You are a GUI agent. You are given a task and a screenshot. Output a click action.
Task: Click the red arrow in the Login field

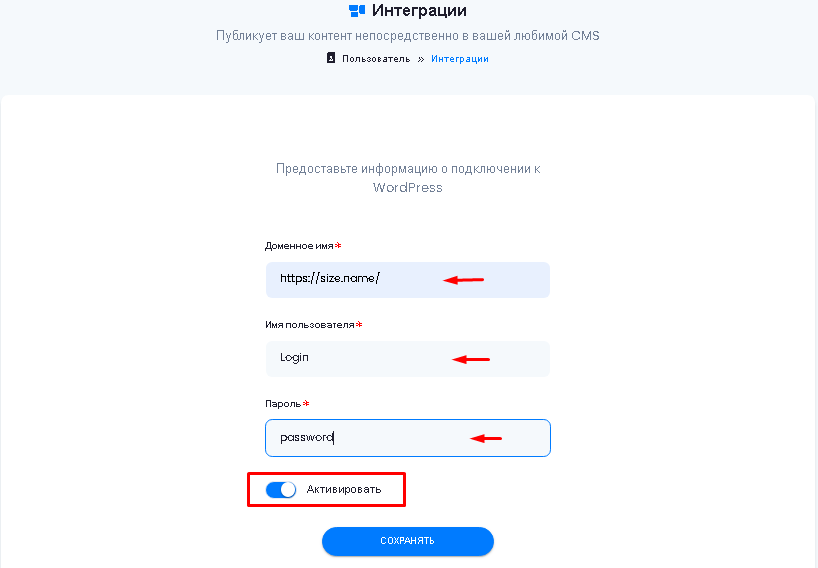(x=471, y=359)
